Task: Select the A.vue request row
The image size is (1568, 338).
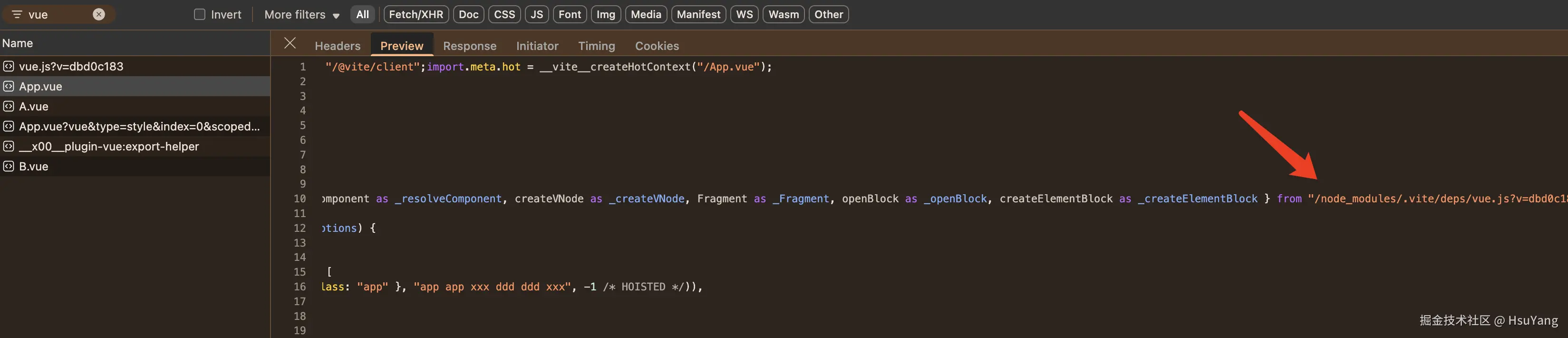Action: pos(135,107)
